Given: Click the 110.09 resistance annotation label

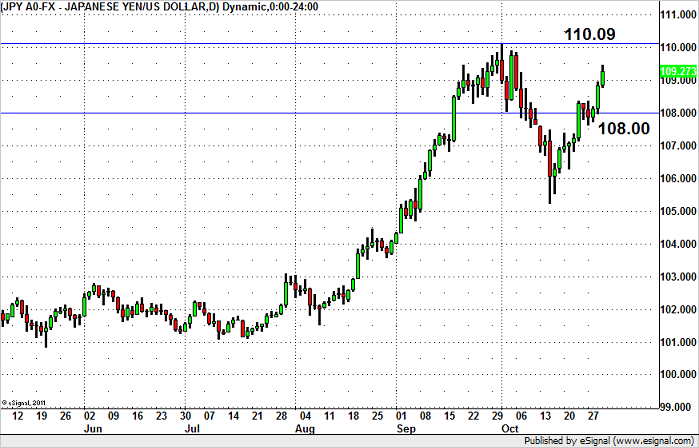Looking at the screenshot, I should [x=590, y=34].
